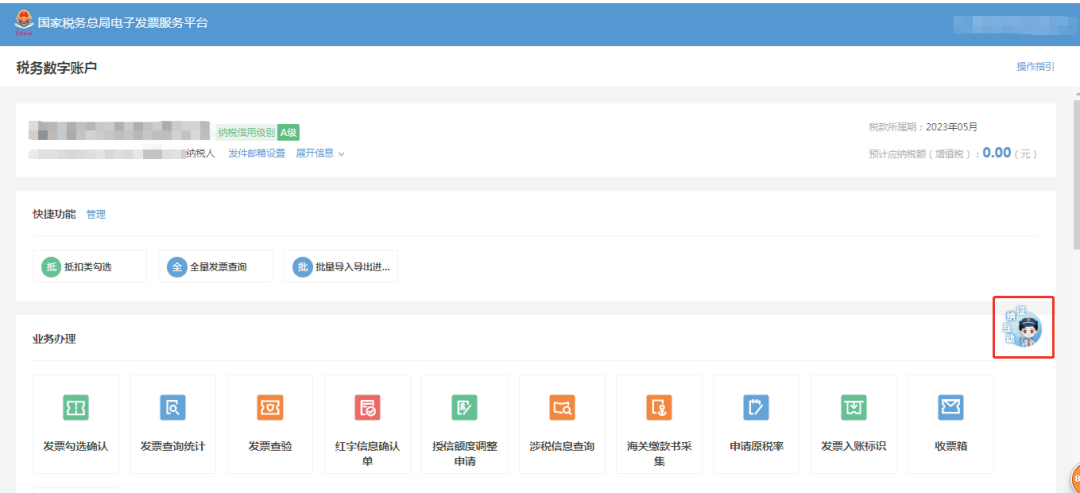Viewport: 1080px width, 493px height.
Task: Click 批量导入导出 quick function button
Action: coord(341,267)
